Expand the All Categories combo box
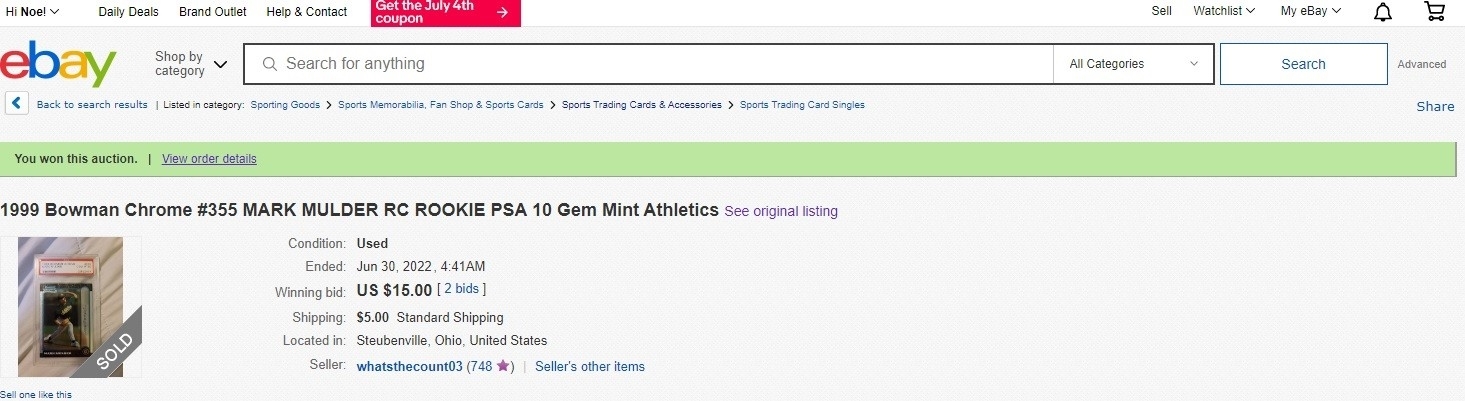The image size is (1465, 401). pyautogui.click(x=1133, y=64)
